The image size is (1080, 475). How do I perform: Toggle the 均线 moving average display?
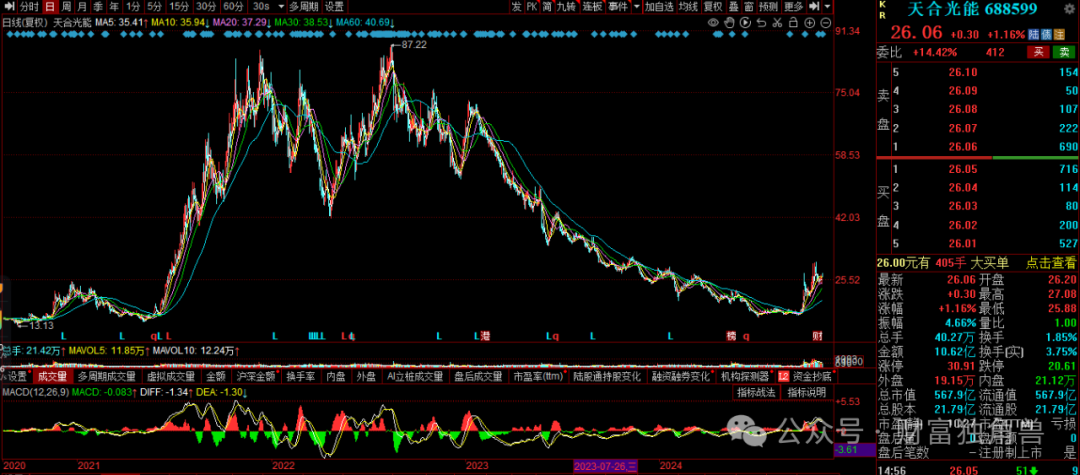[688, 6]
